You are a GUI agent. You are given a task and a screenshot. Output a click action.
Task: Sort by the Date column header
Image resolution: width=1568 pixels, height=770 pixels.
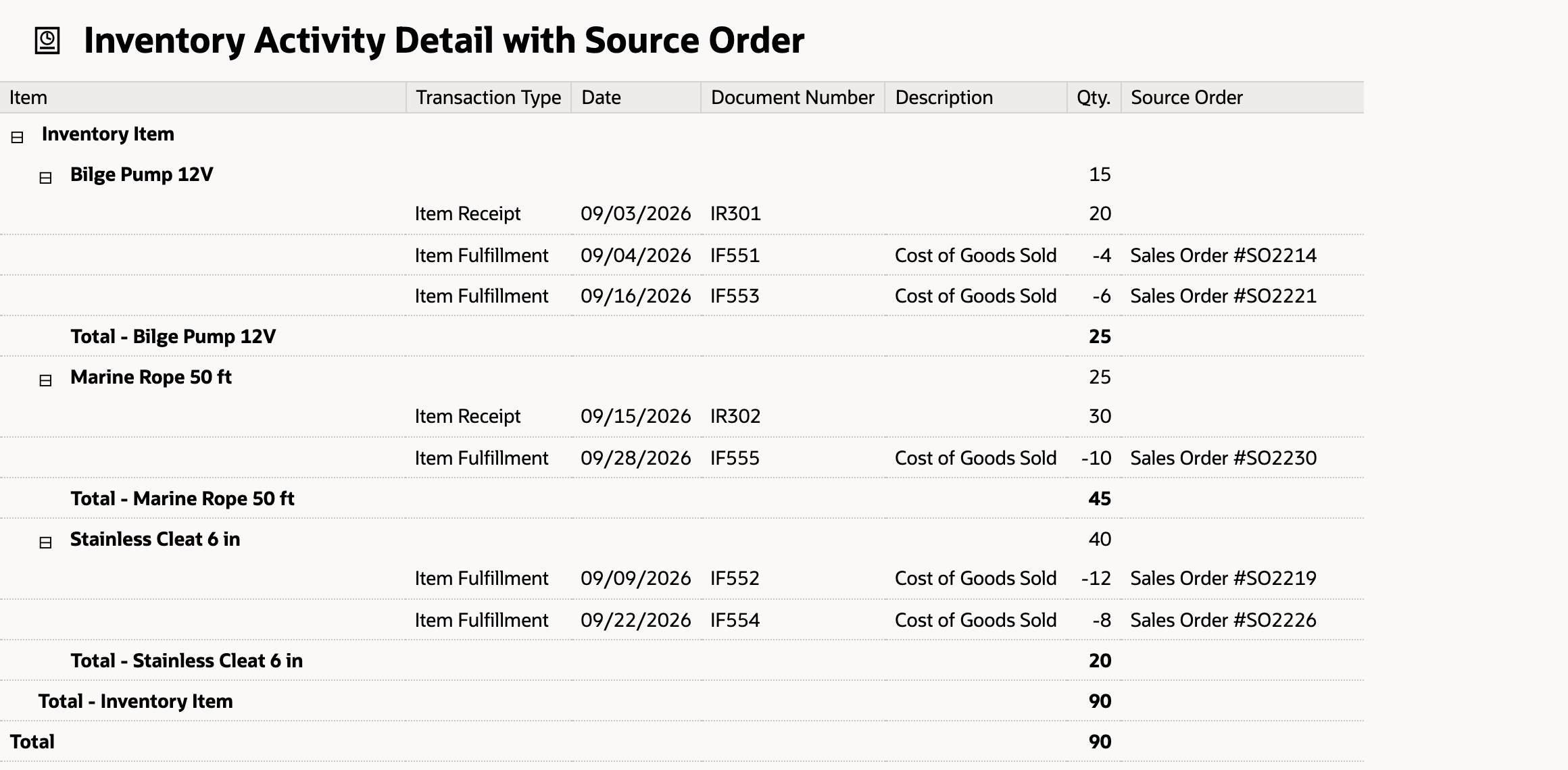(636, 97)
